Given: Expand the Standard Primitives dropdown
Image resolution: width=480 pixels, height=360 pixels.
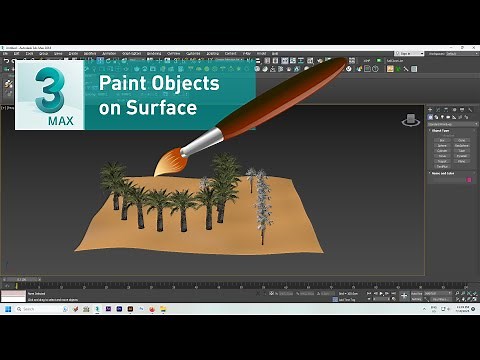Looking at the screenshot, I should coord(453,124).
